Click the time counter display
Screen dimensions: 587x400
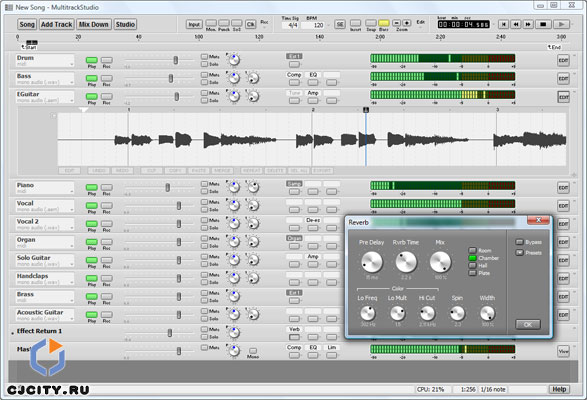pos(463,24)
